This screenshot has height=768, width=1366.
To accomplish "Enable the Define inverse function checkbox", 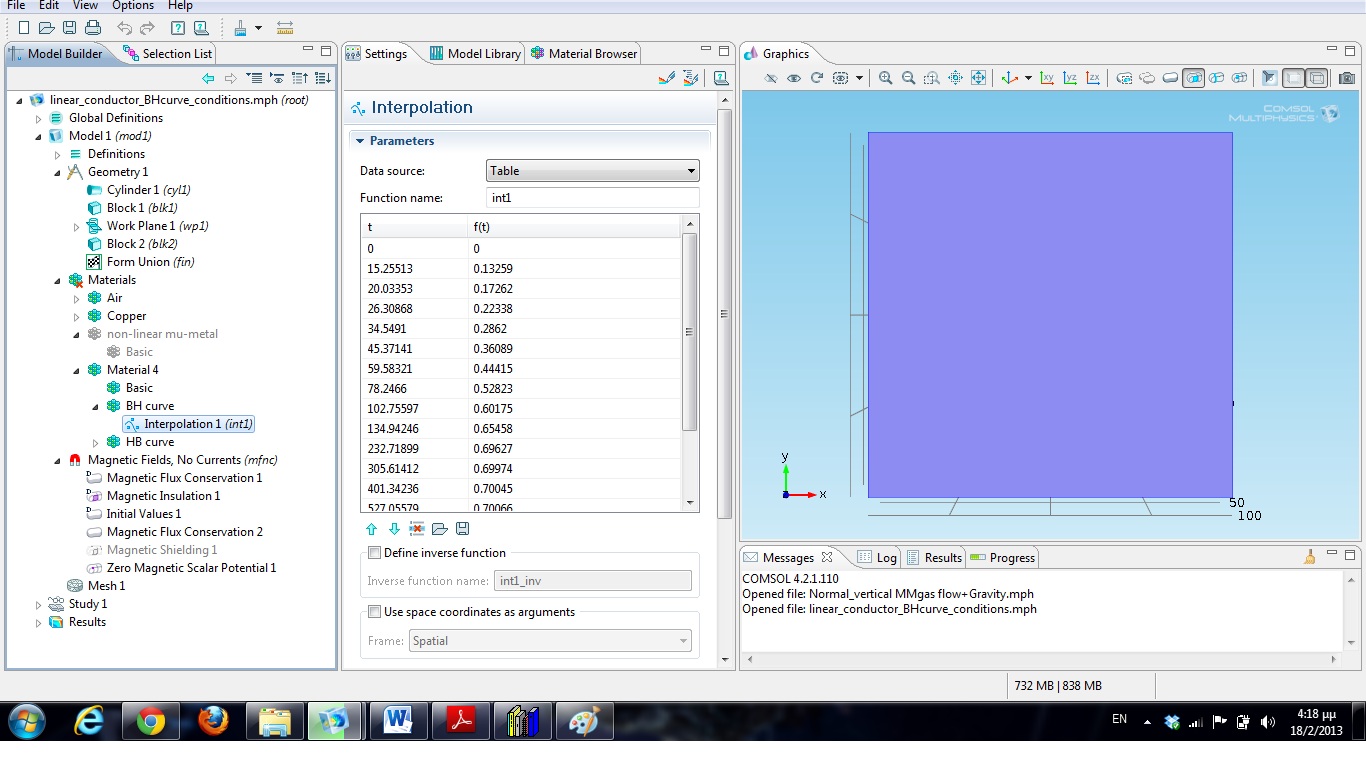I will point(375,553).
